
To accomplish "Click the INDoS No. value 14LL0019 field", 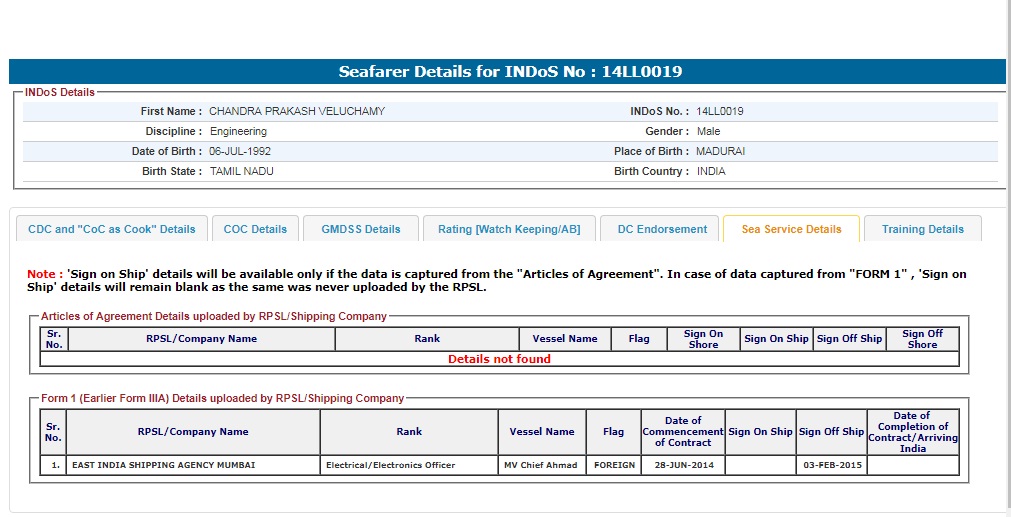I will [719, 112].
